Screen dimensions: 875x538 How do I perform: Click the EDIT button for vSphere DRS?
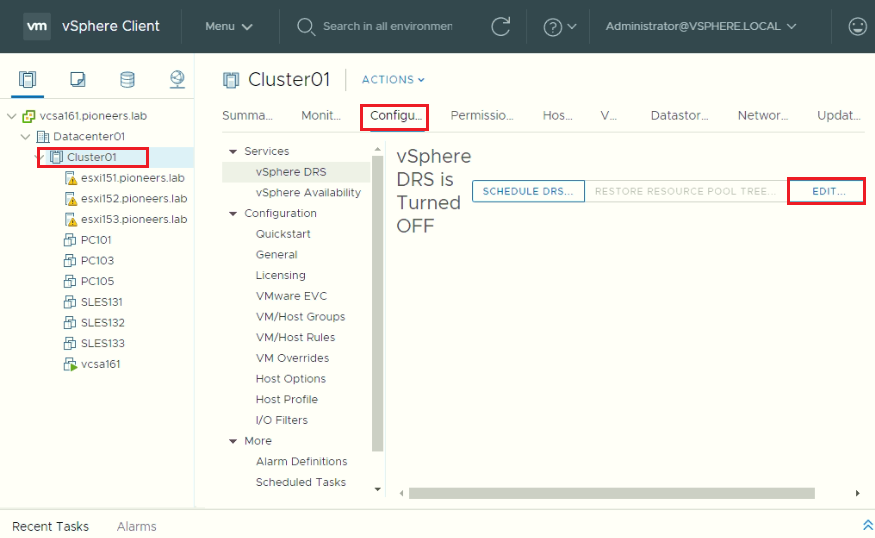tap(829, 191)
